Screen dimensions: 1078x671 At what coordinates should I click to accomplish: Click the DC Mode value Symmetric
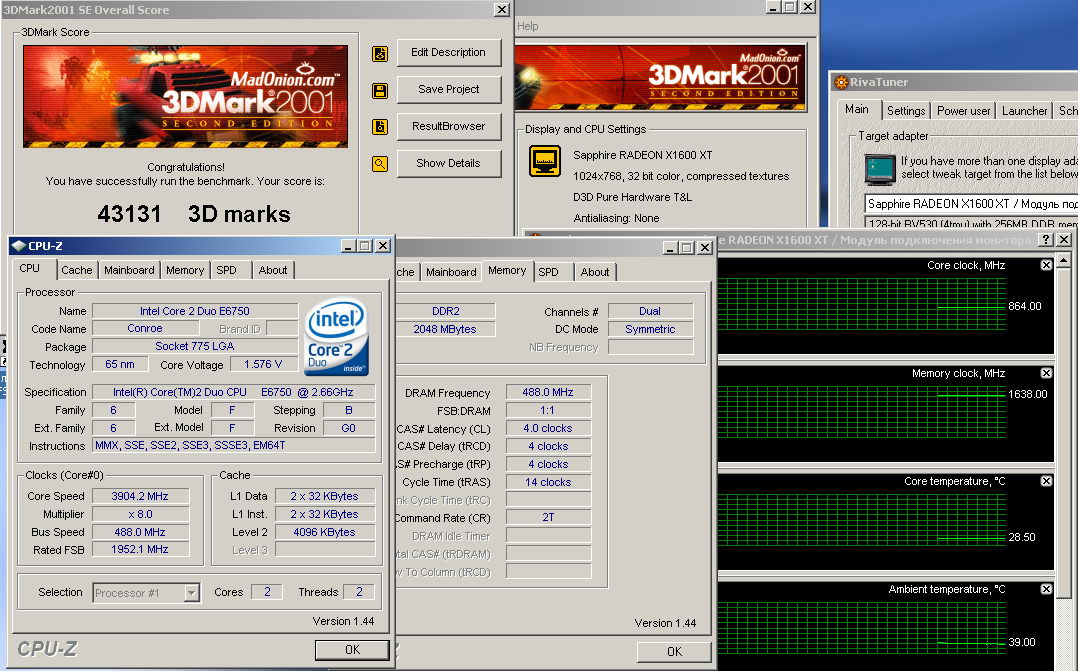(650, 329)
